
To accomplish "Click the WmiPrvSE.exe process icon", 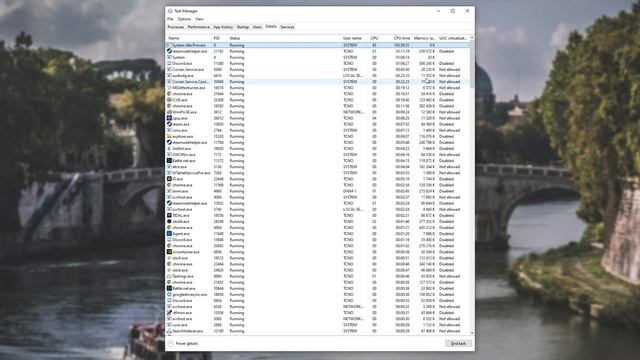I will click(x=169, y=112).
